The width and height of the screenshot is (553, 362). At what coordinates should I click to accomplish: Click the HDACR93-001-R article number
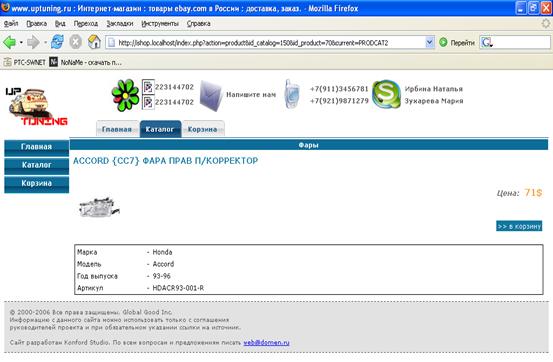point(178,288)
